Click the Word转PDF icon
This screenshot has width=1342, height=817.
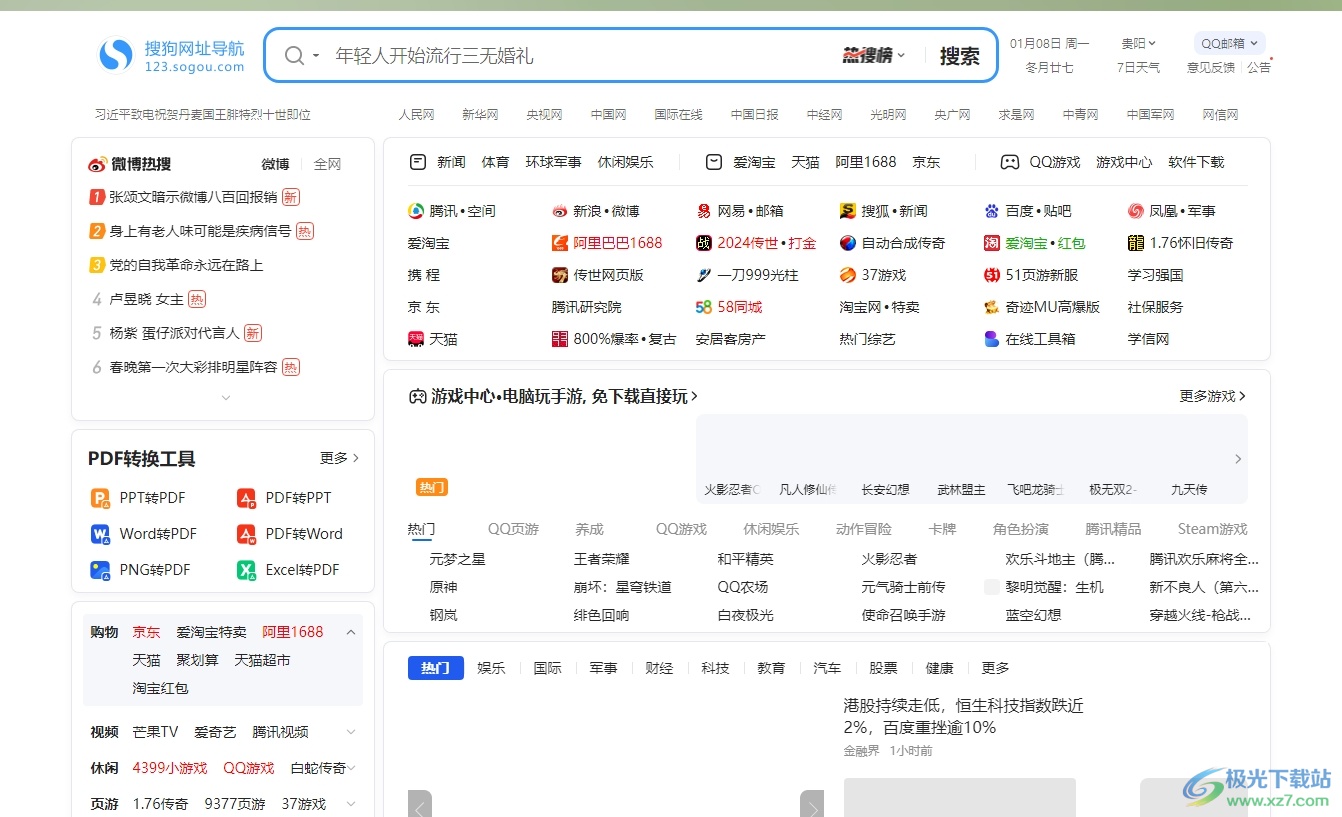(100, 534)
